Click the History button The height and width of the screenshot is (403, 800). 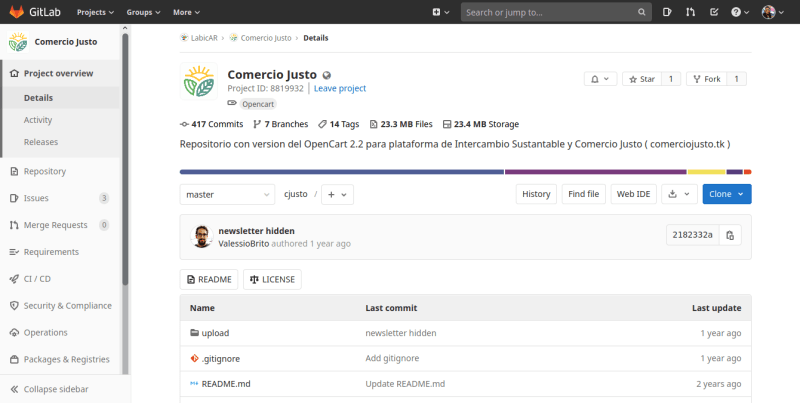coord(536,194)
